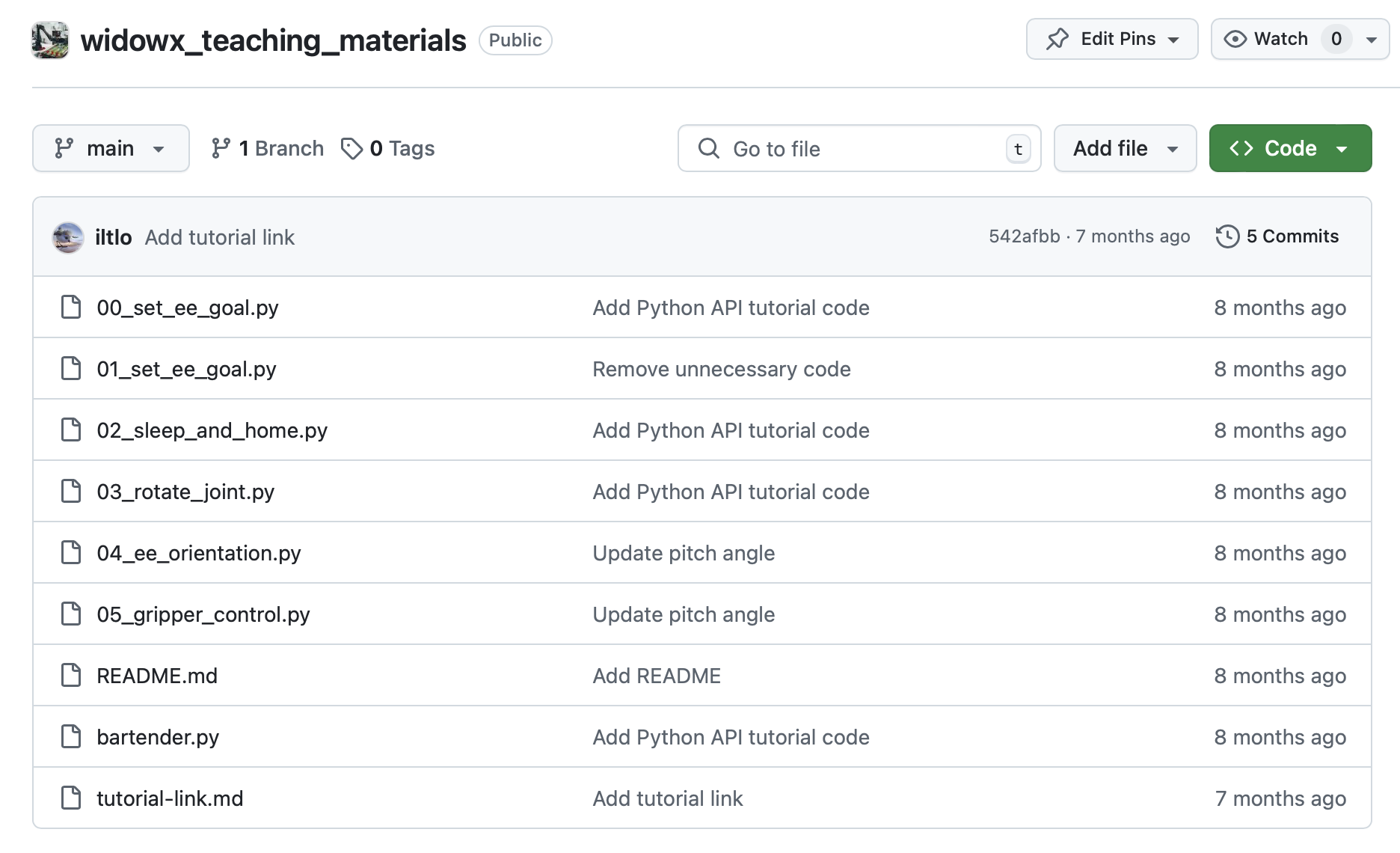Click the branch icon beside 1 Branch
The width and height of the screenshot is (1400, 853).
(221, 148)
